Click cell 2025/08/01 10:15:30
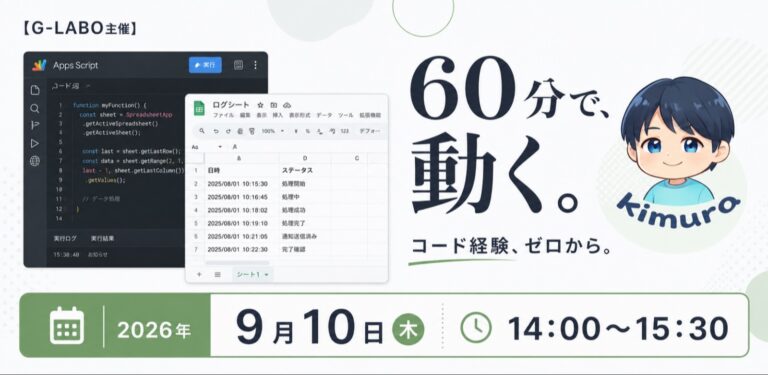 pyautogui.click(x=241, y=184)
